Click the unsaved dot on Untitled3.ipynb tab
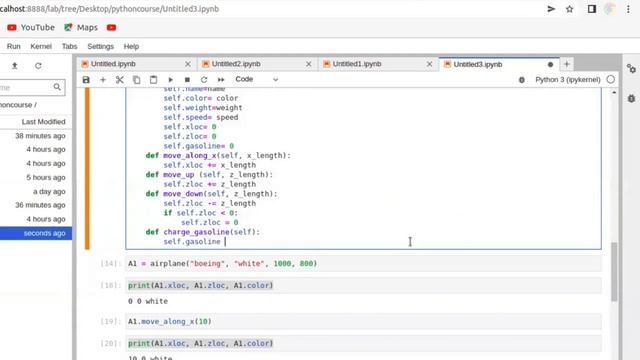Viewport: 640px width, 360px height. click(550, 64)
